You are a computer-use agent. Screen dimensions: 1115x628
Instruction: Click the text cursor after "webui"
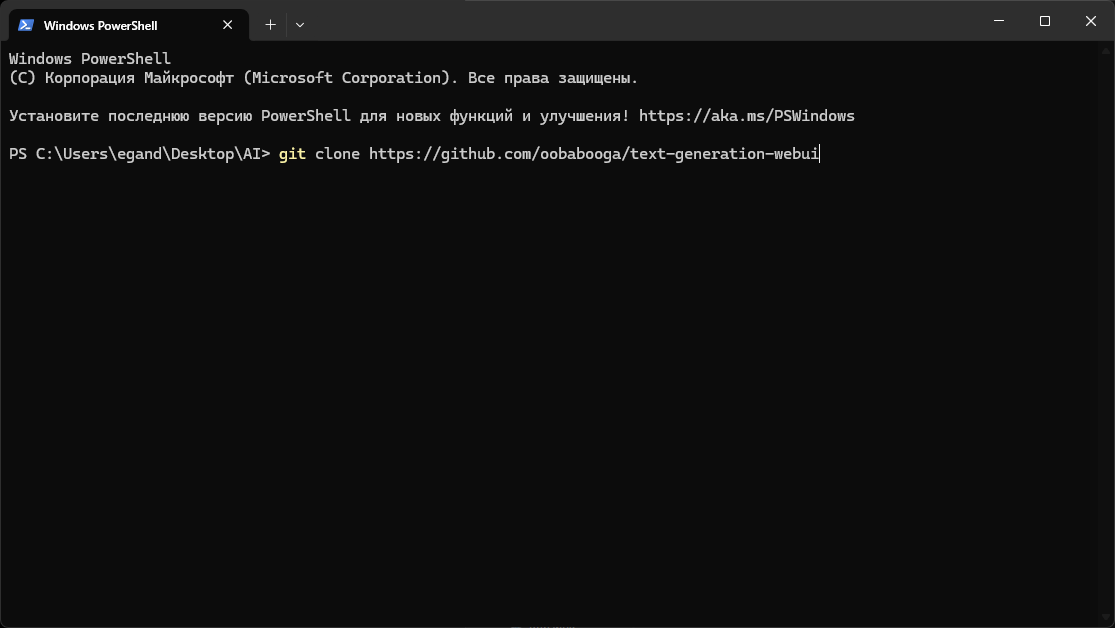click(x=820, y=154)
